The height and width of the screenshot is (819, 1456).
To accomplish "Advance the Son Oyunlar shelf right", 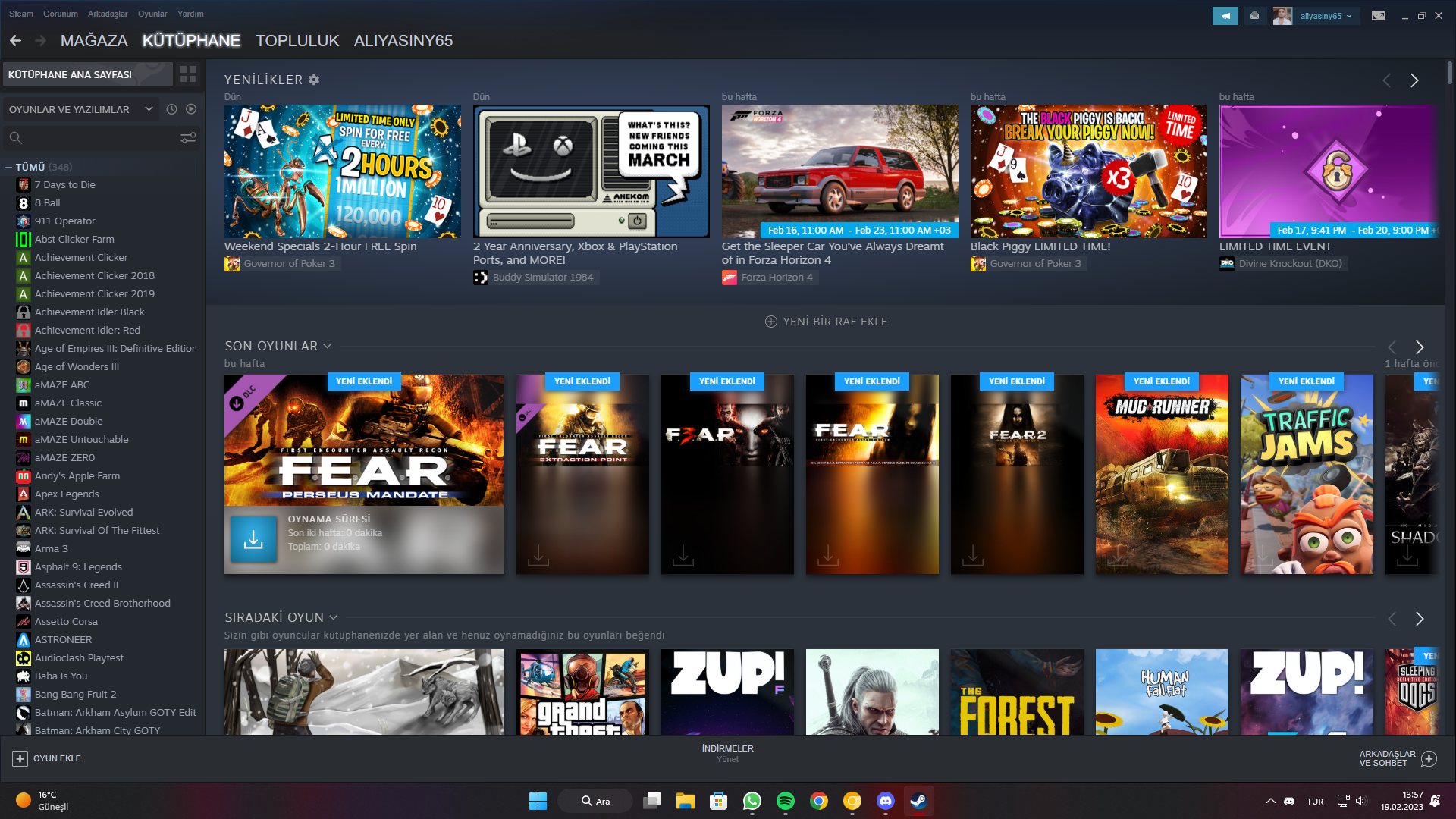I will 1420,347.
